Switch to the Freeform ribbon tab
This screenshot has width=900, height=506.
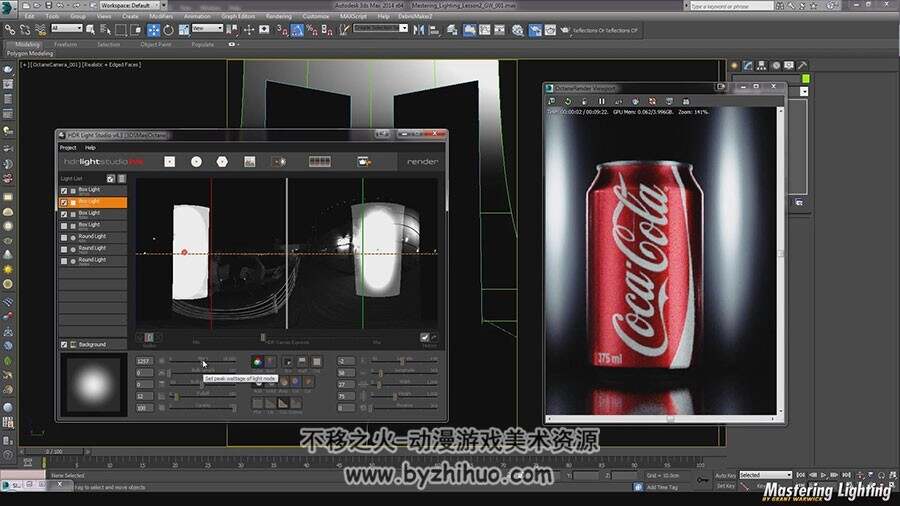[65, 44]
